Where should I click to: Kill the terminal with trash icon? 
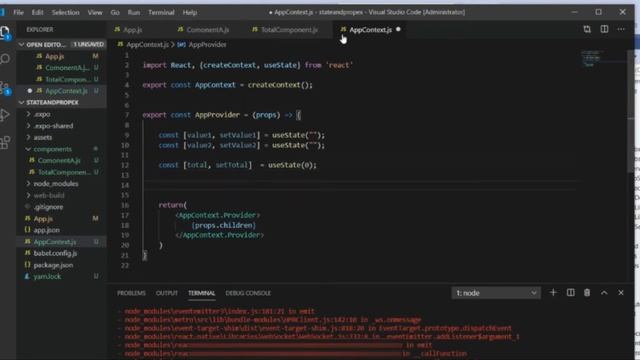coord(587,293)
